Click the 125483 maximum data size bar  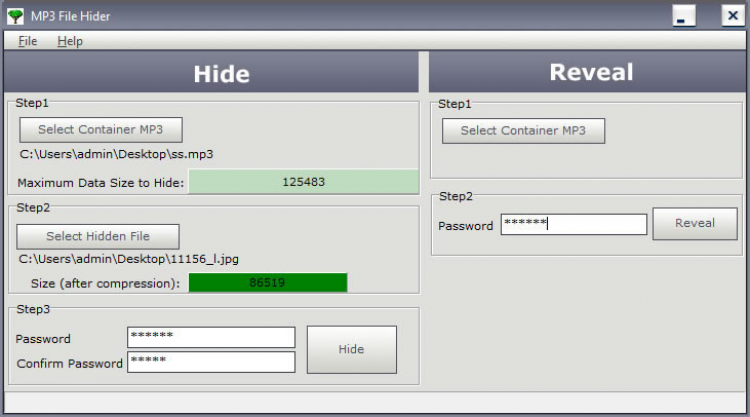point(304,182)
